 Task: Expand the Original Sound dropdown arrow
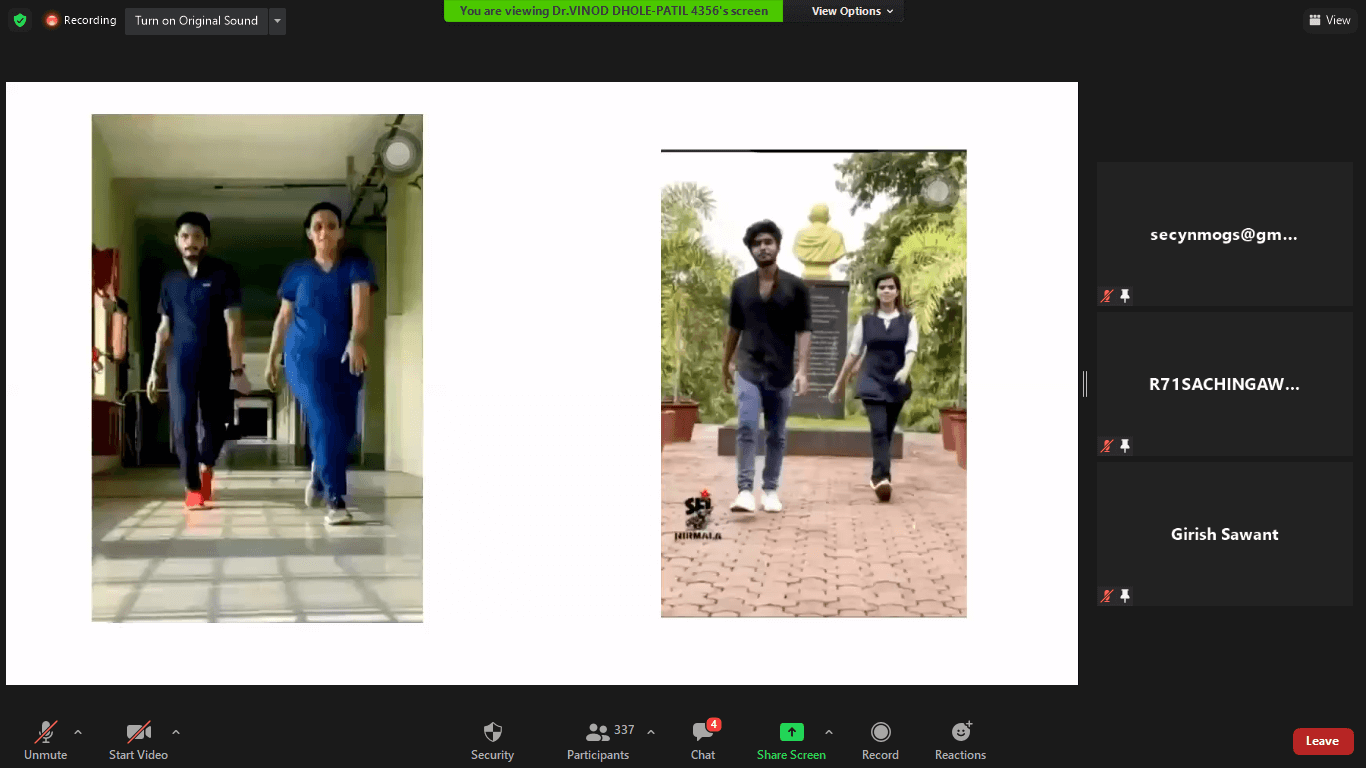tap(277, 21)
